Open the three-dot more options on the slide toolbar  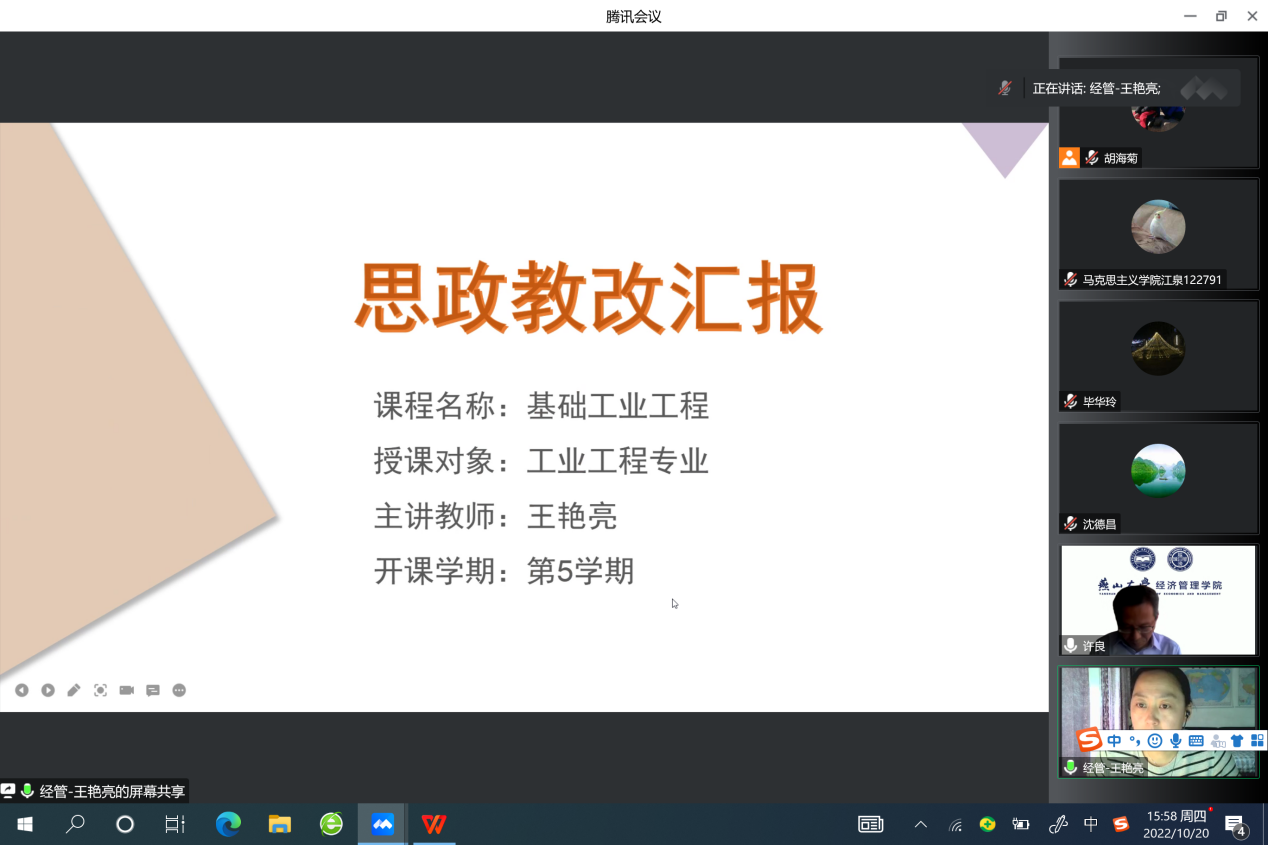pyautogui.click(x=179, y=690)
